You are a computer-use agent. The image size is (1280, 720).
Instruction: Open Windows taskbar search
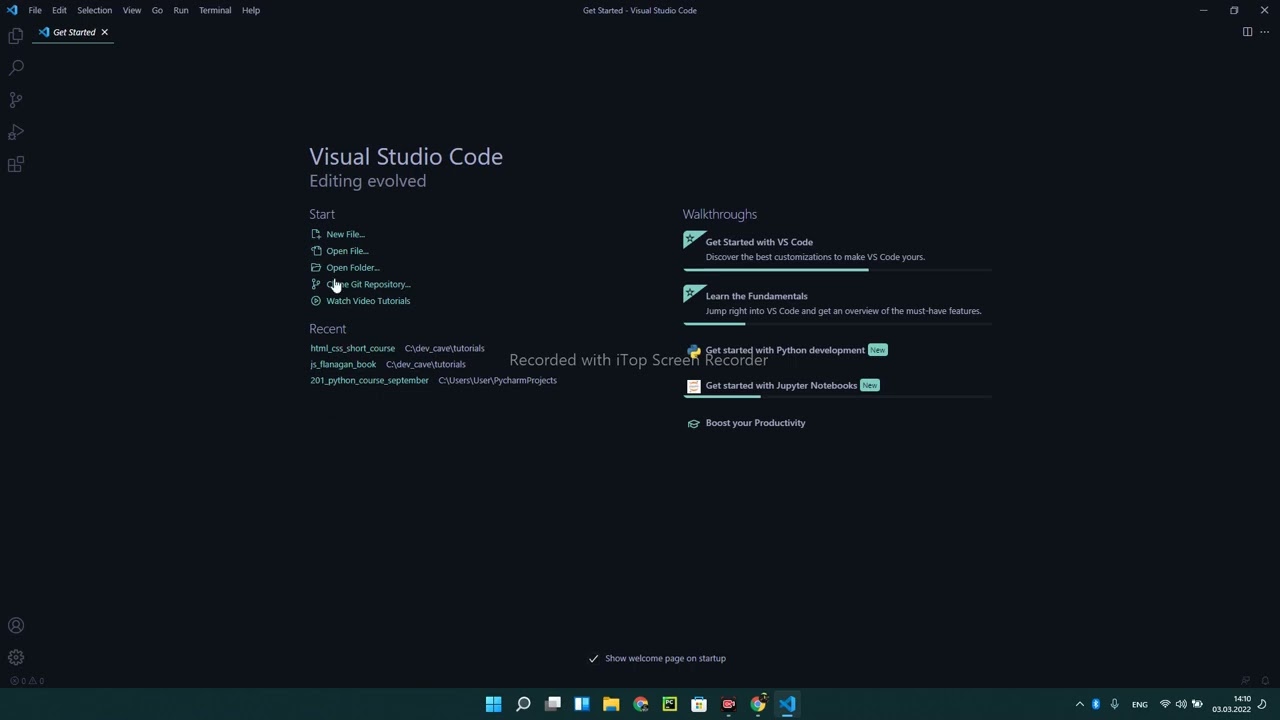point(523,704)
